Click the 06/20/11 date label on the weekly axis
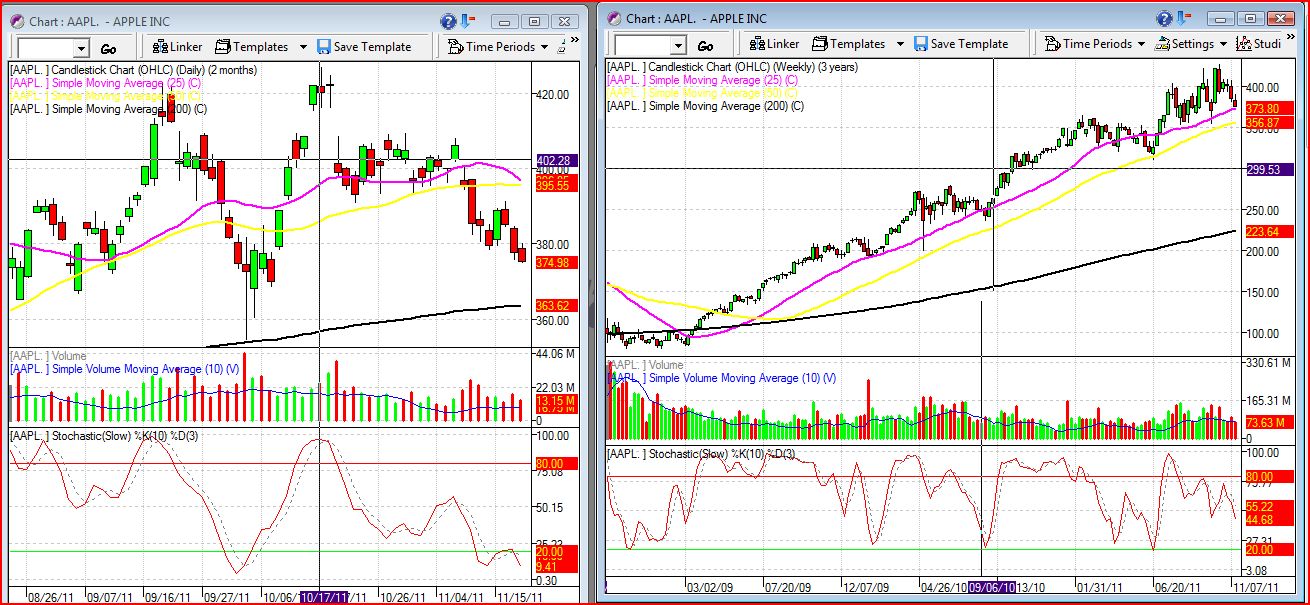Screen dimensions: 1310x605 [1178, 587]
